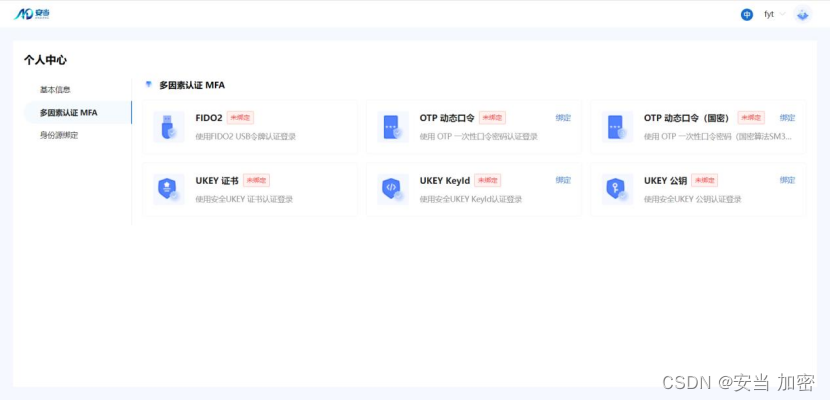Click the 未绑定 tag next to FIDO2
Image resolution: width=830 pixels, height=401 pixels.
pos(240,118)
